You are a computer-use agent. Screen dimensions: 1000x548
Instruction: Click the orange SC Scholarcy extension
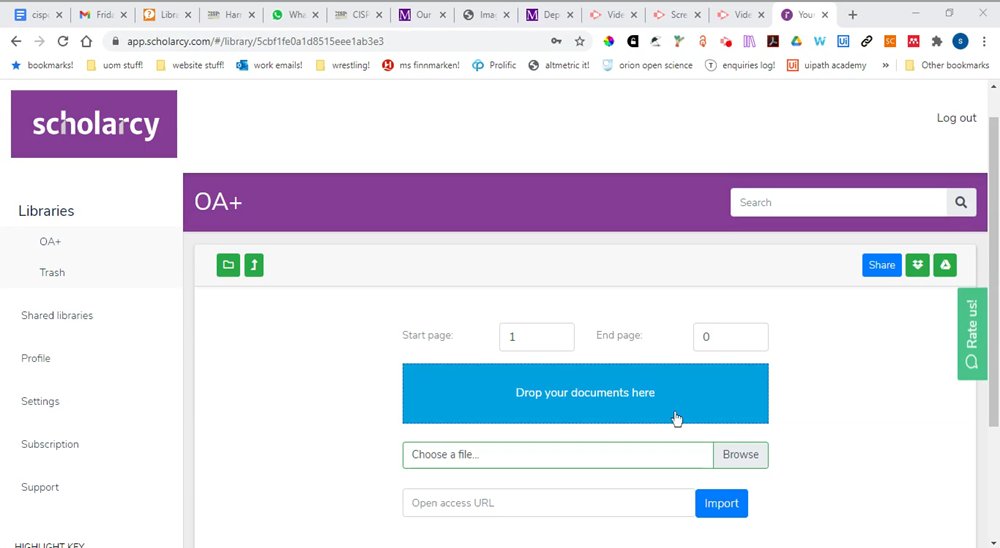(x=890, y=41)
